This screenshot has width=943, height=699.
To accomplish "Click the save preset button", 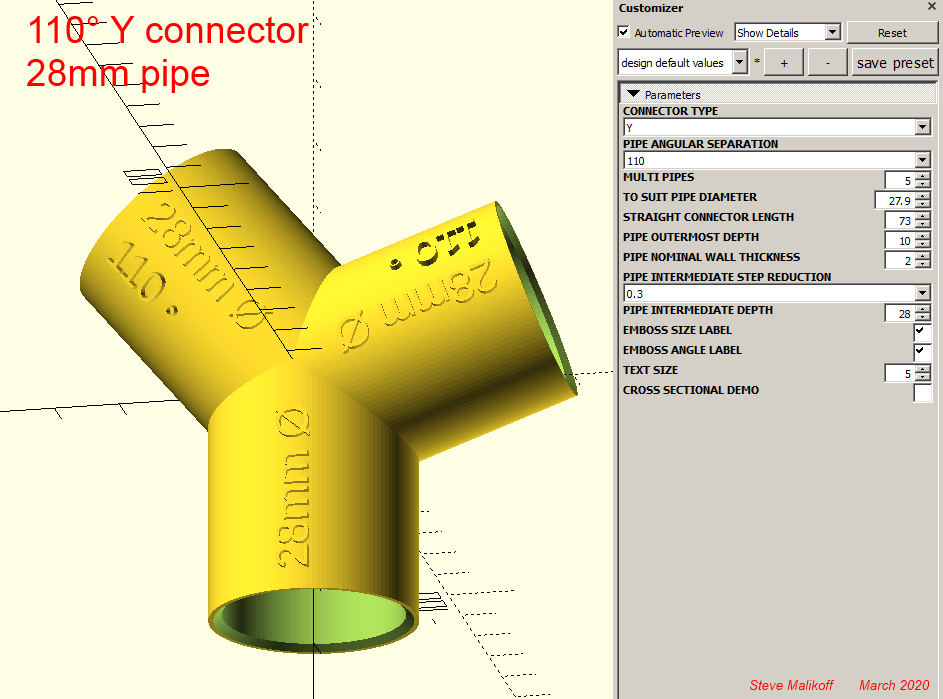I will [895, 63].
